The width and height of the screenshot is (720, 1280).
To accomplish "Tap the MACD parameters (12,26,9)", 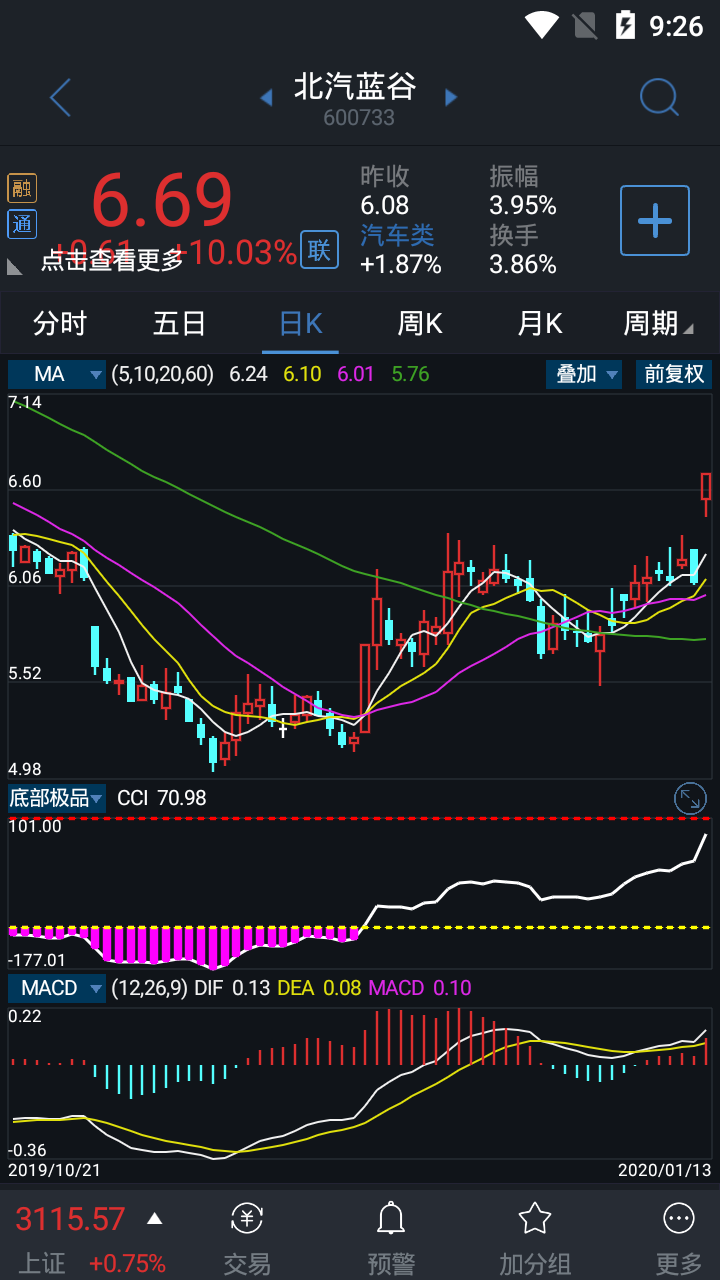I will click(149, 988).
